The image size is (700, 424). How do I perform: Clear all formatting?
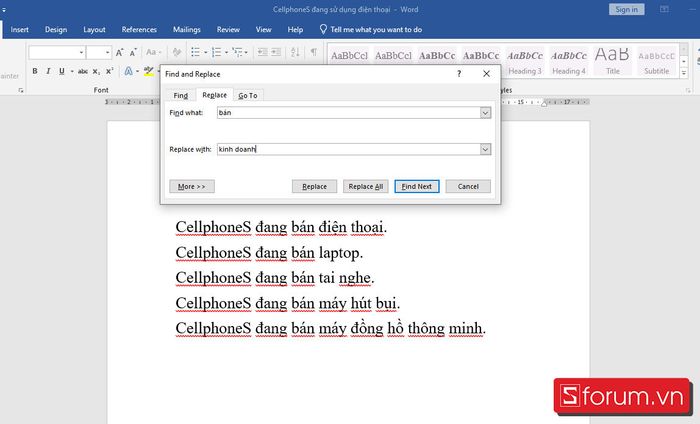pos(177,52)
